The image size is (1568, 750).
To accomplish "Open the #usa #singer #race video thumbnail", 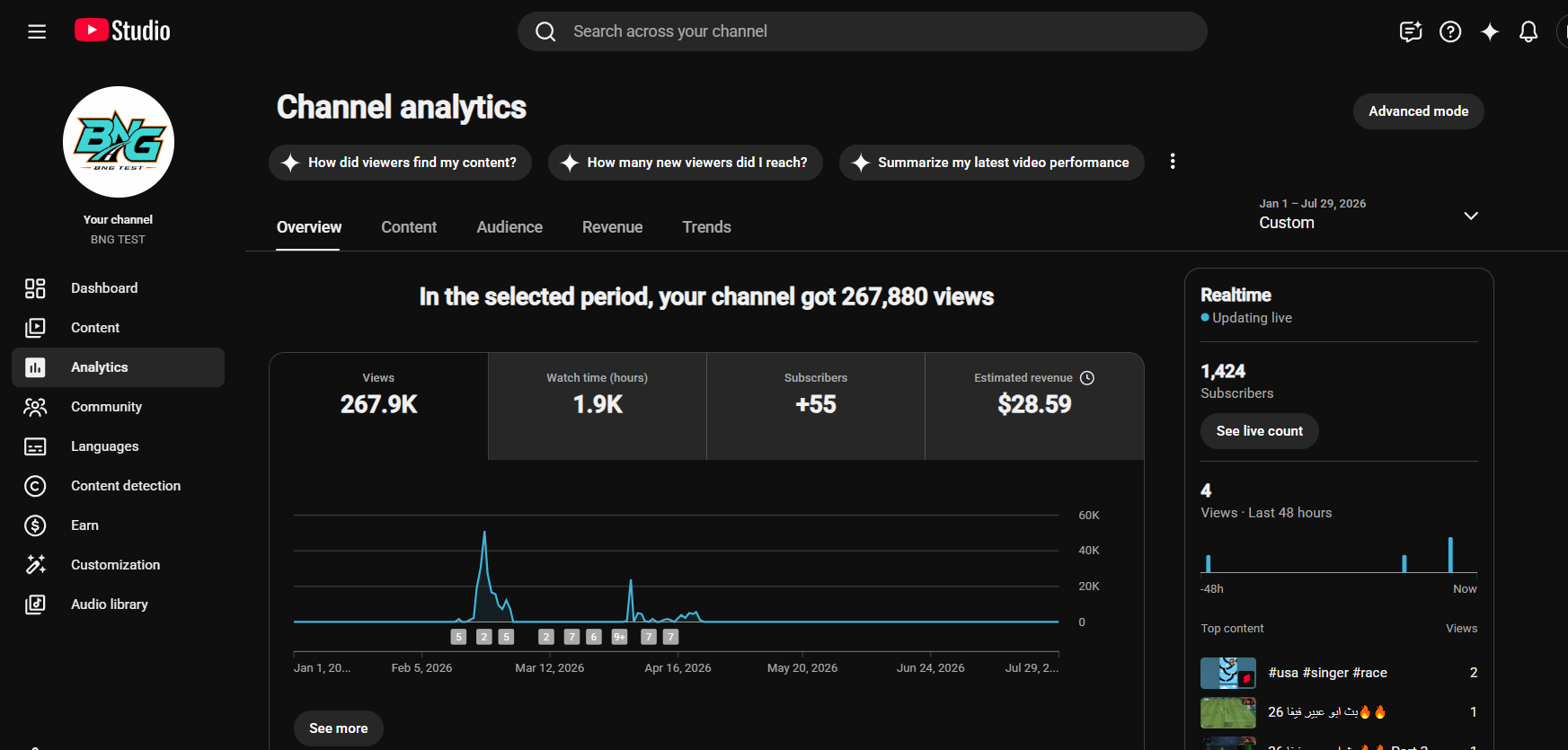I will click(x=1228, y=673).
